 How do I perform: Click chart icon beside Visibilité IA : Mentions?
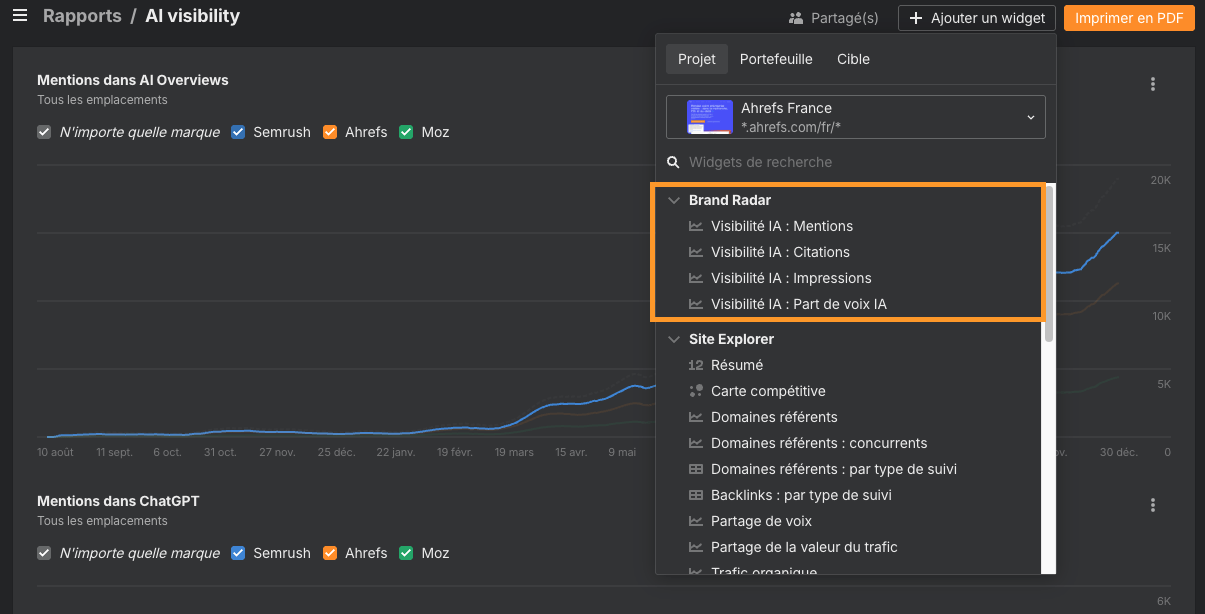click(x=696, y=226)
